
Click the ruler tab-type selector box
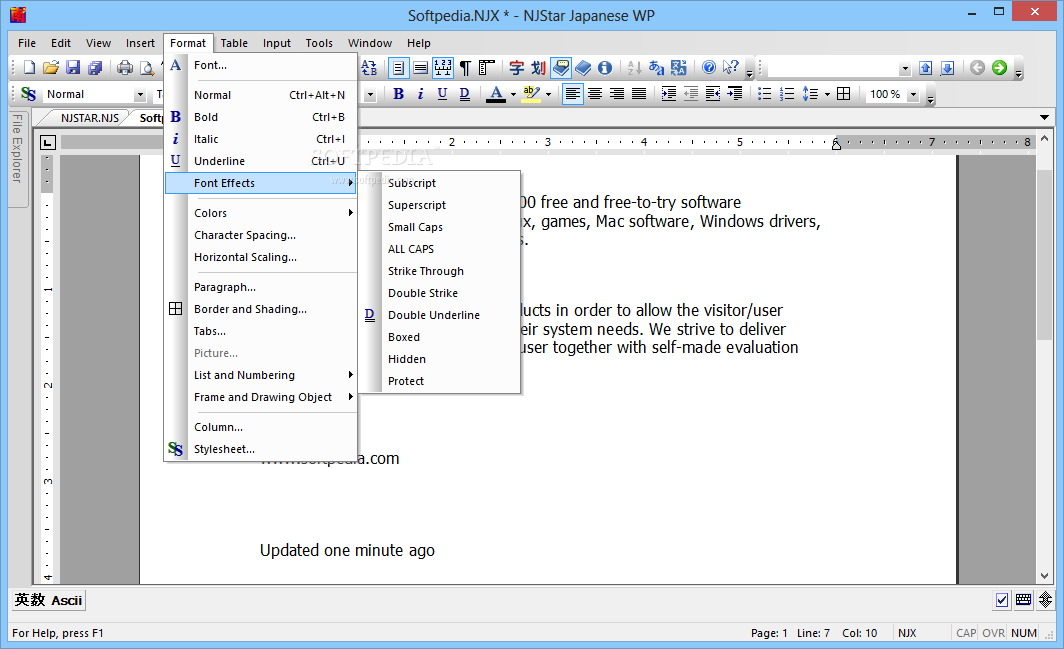(48, 143)
